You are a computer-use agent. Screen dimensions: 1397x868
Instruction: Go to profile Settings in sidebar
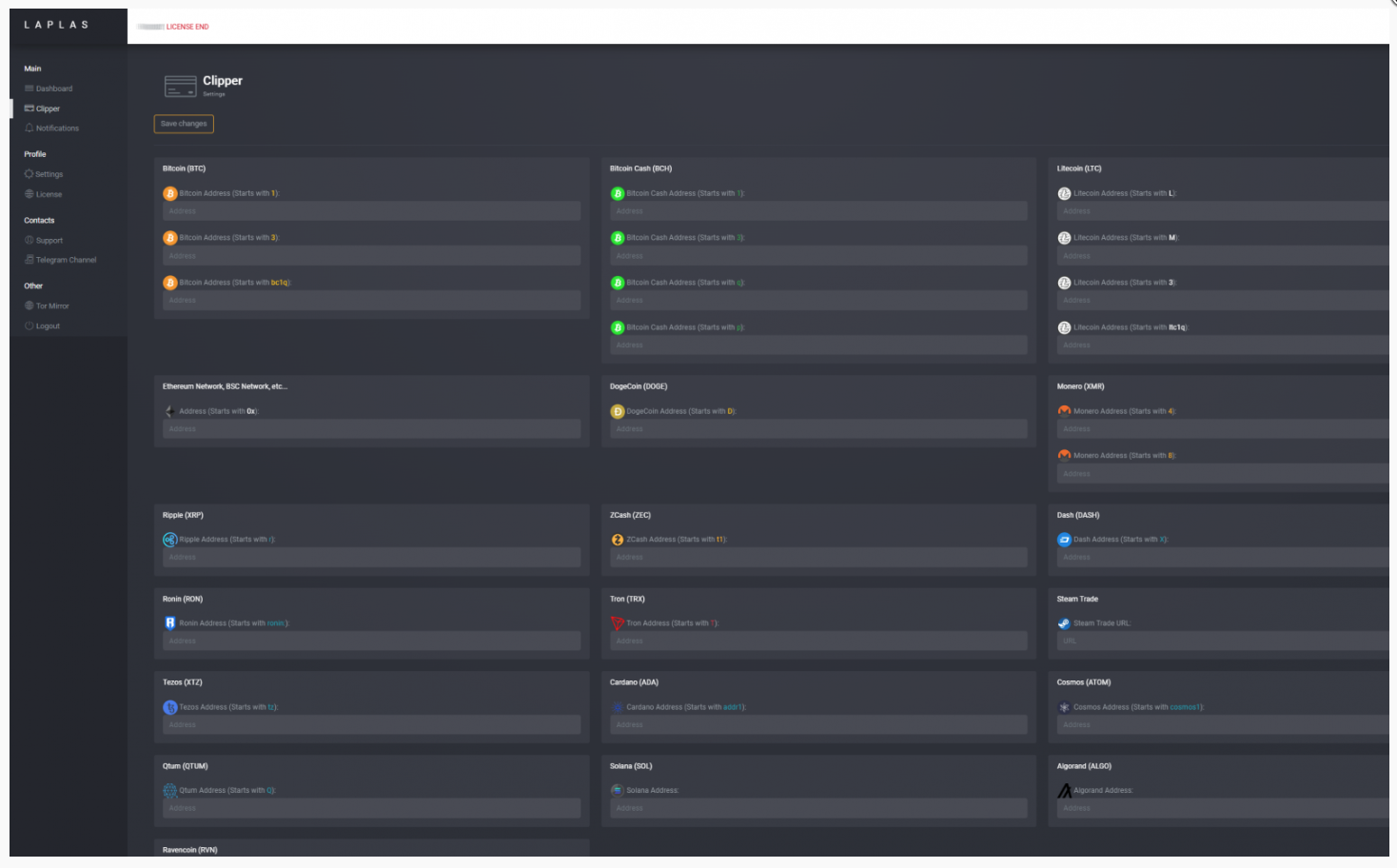(x=44, y=174)
